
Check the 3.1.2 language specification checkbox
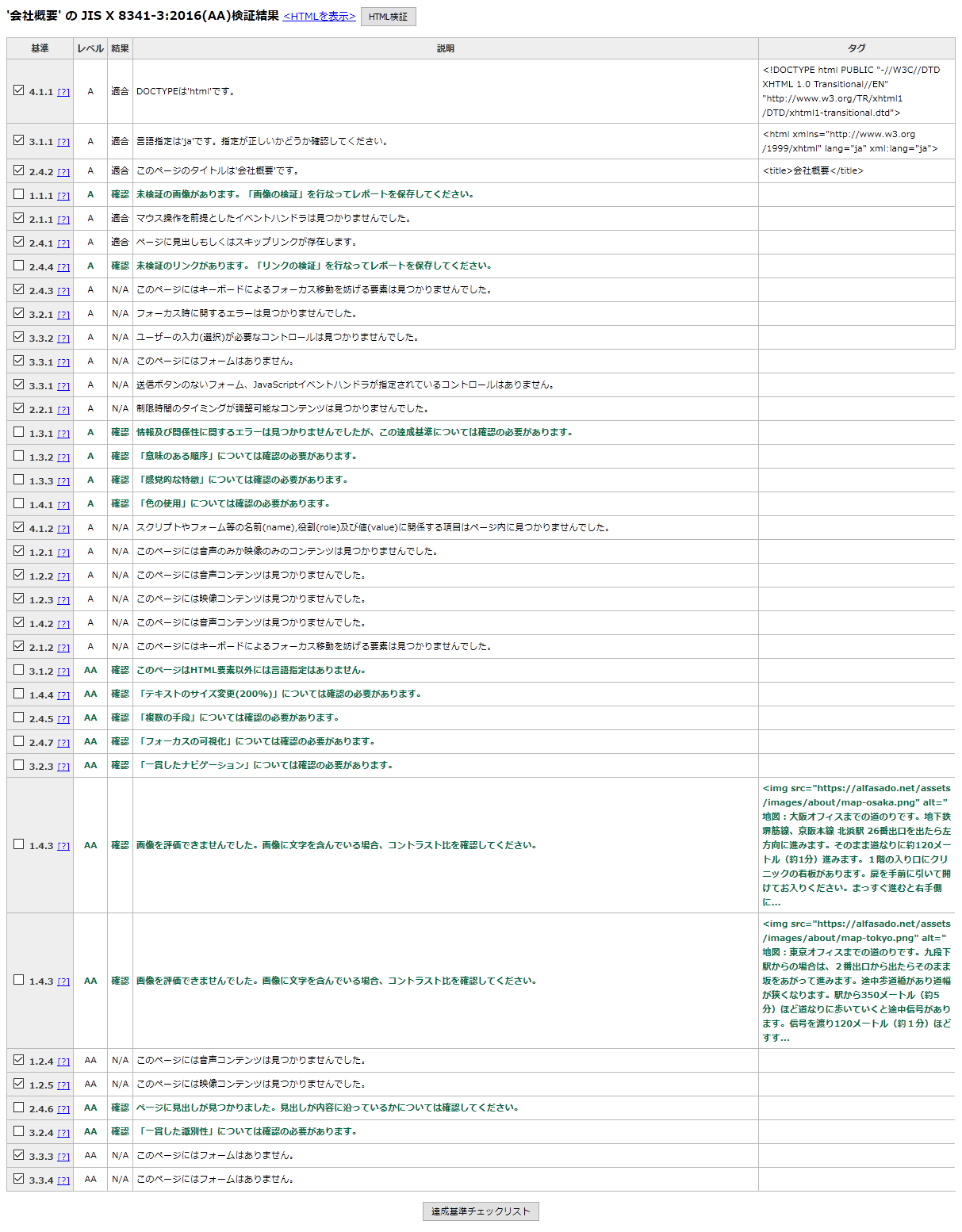pyautogui.click(x=17, y=671)
